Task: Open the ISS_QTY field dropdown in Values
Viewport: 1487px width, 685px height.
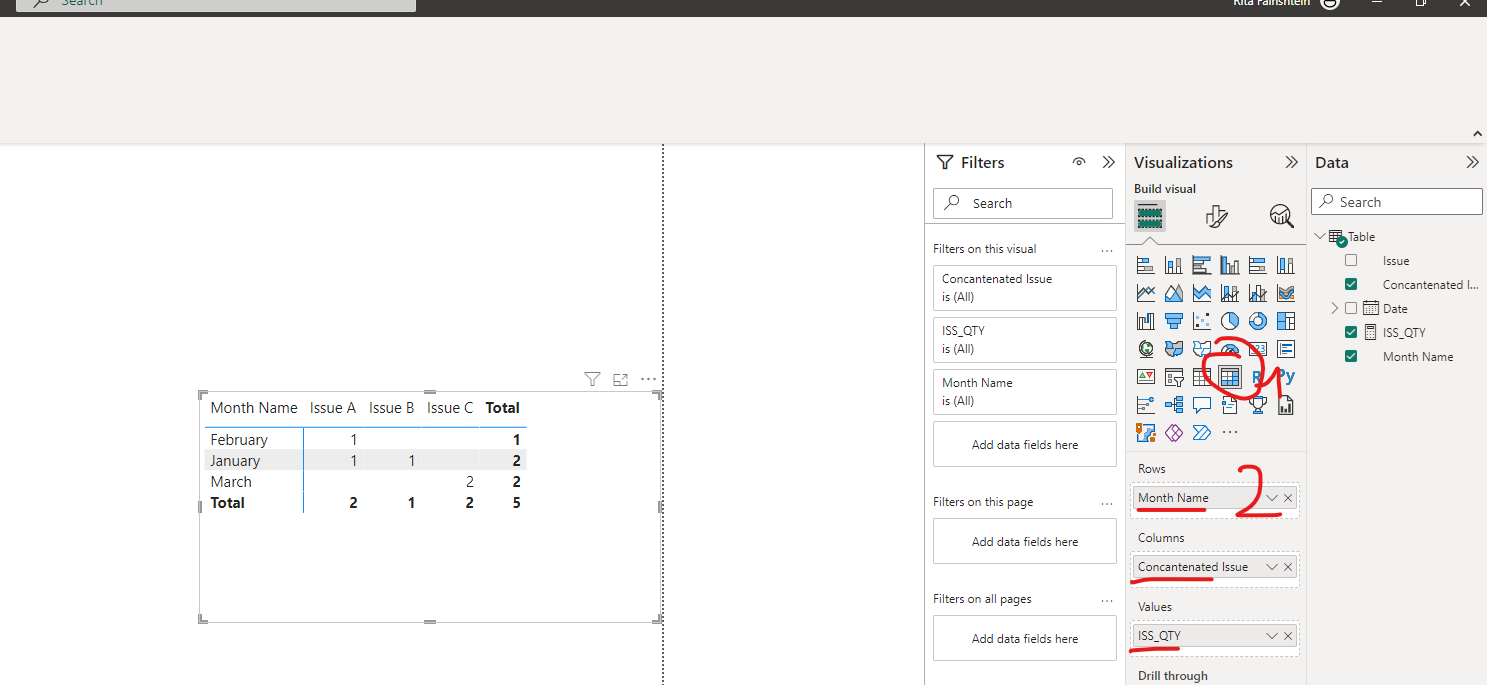Action: tap(1272, 636)
